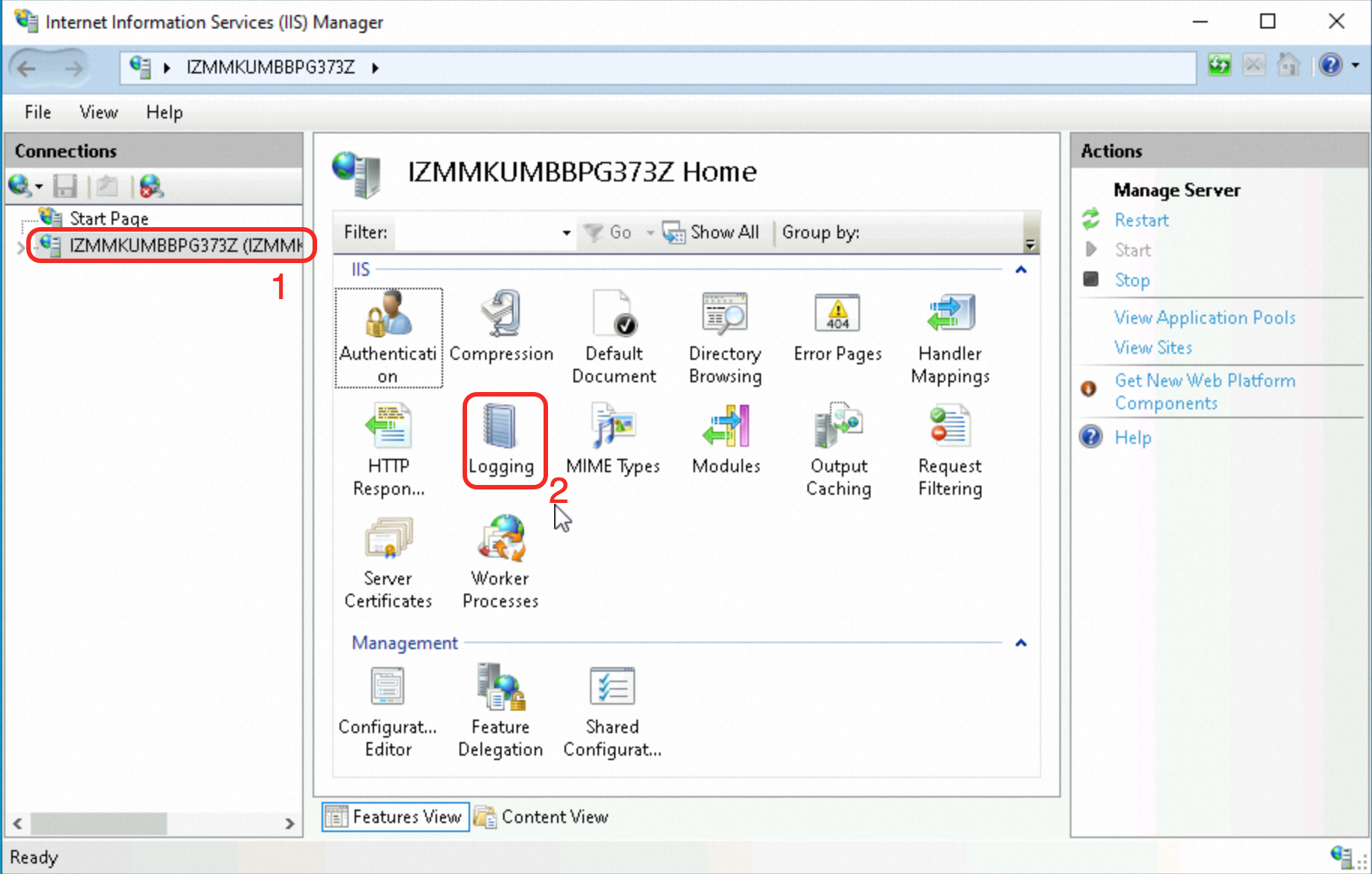Image resolution: width=1372 pixels, height=874 pixels.
Task: Click the Delete connection icon
Action: pyautogui.click(x=151, y=186)
